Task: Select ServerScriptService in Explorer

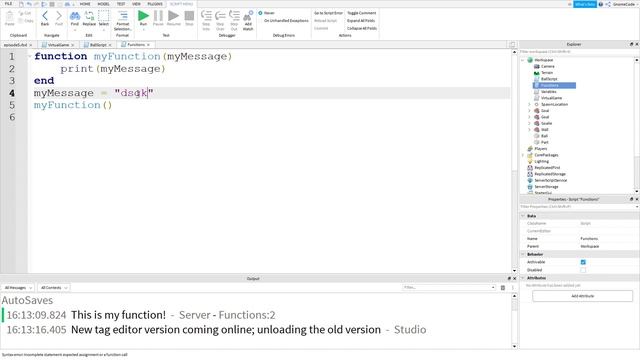Action: tap(550, 180)
